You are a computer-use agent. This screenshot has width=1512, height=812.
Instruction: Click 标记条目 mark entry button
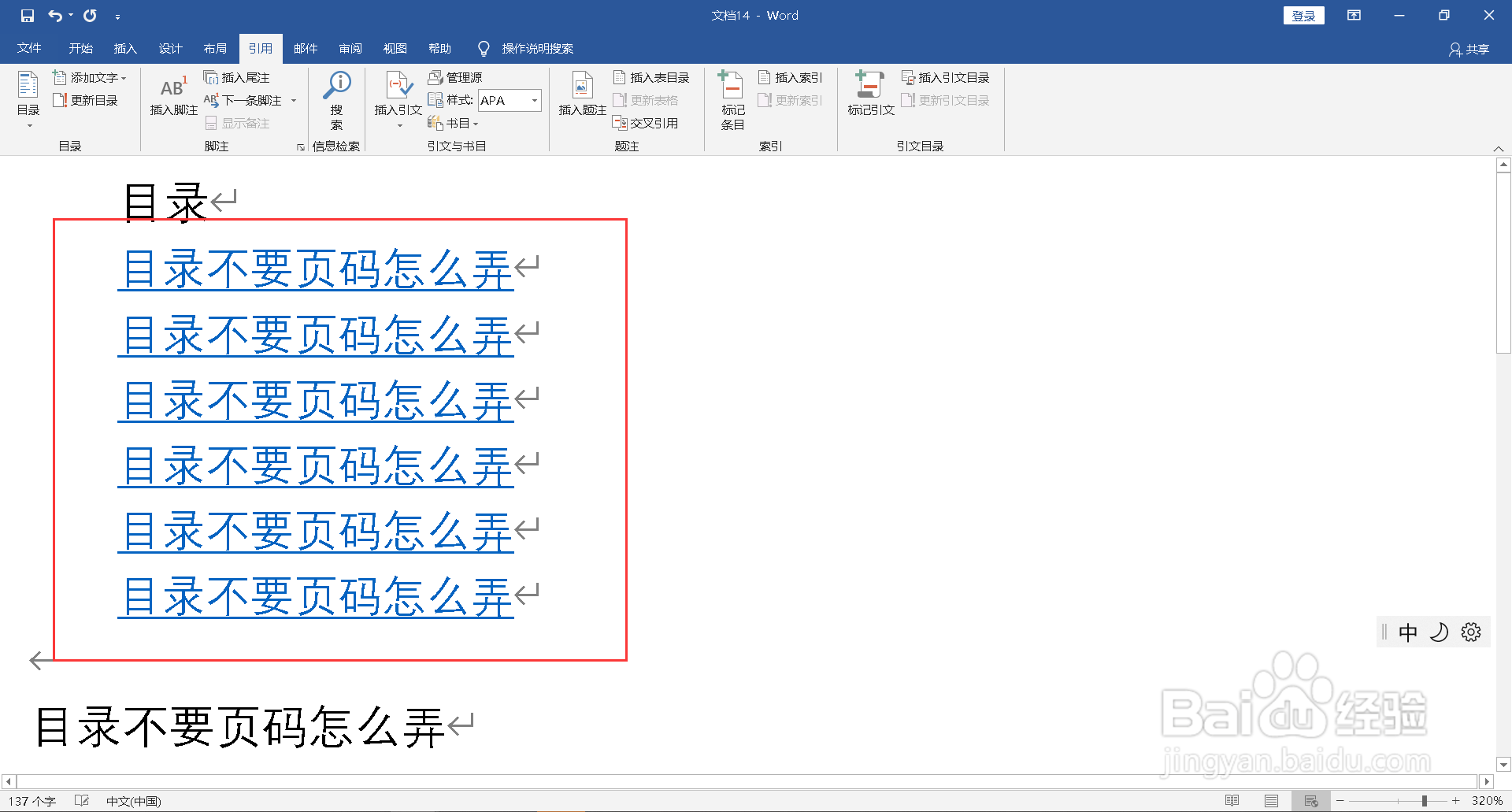point(732,101)
